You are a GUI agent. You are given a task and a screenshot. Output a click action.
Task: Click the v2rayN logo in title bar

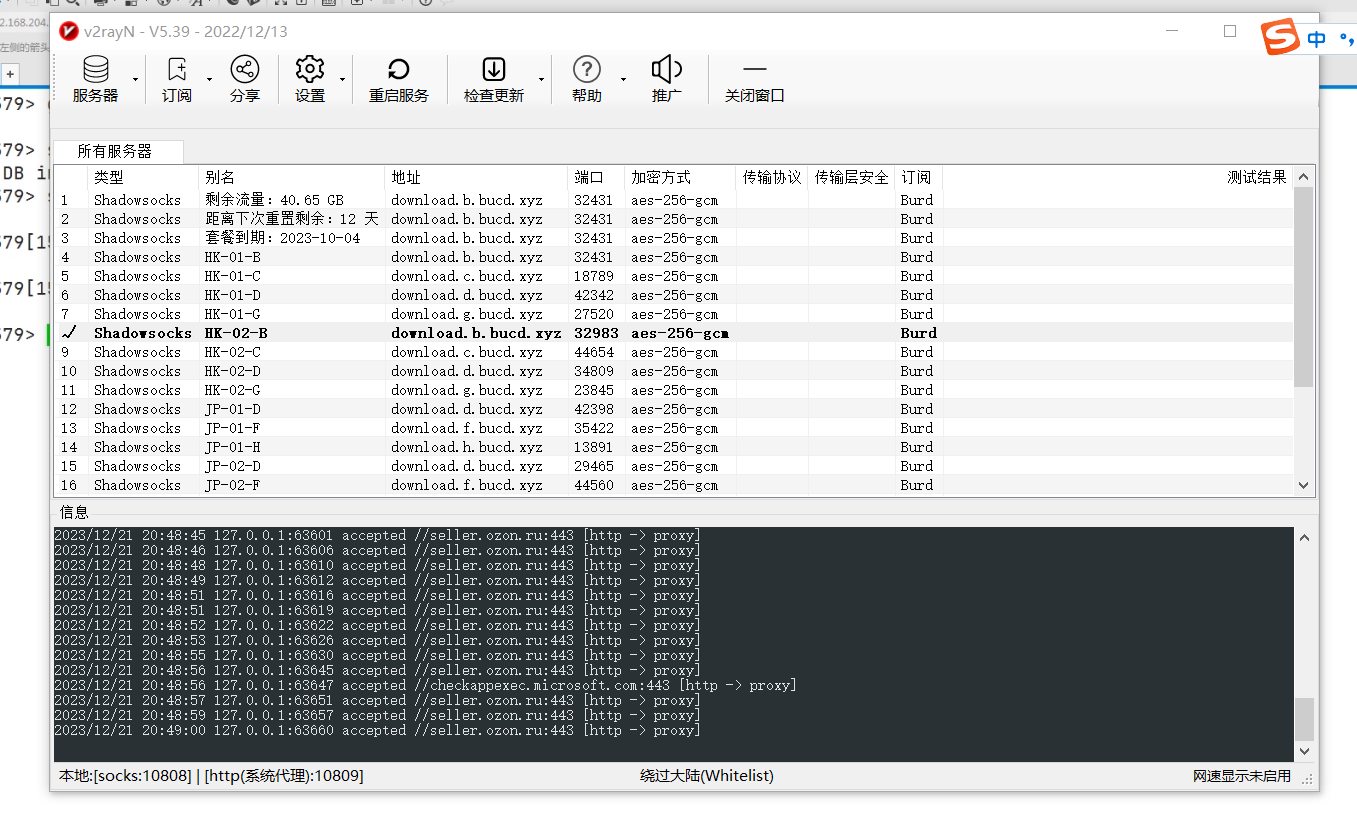(69, 31)
